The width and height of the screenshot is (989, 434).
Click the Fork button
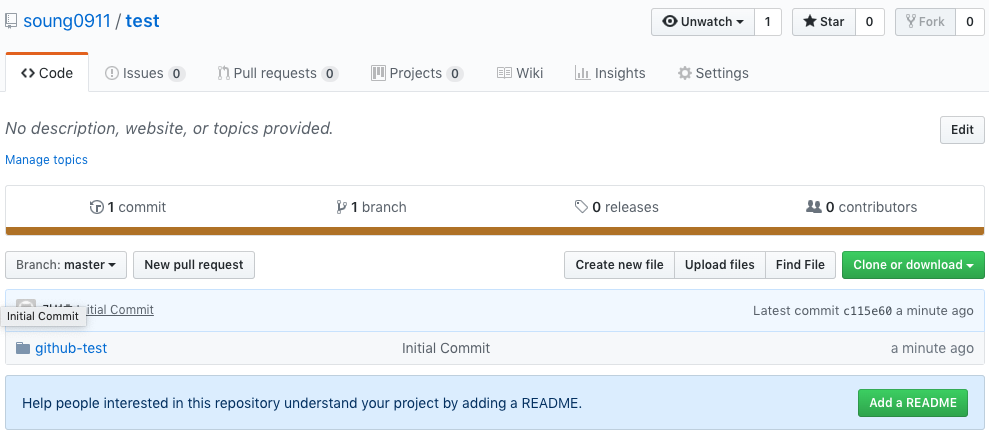[925, 21]
